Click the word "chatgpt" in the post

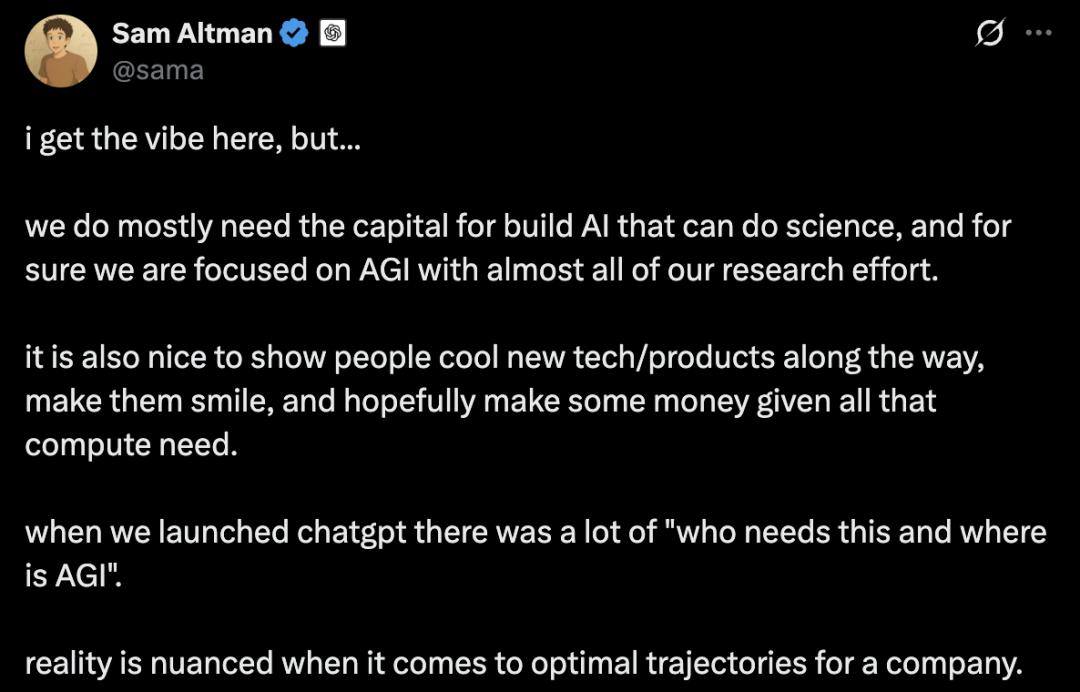click(352, 532)
